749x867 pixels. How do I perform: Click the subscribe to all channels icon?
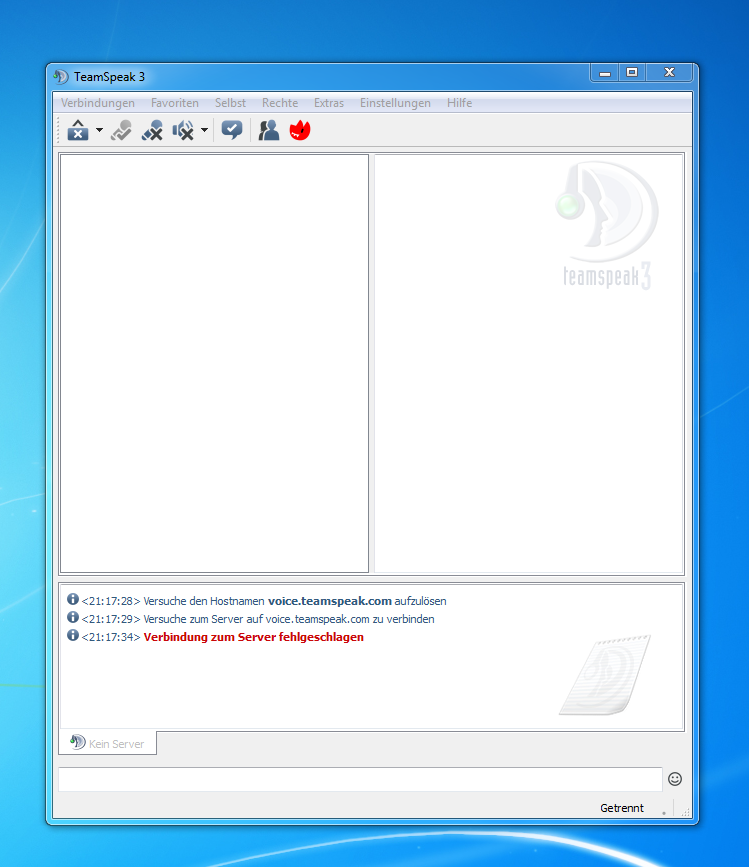pyautogui.click(x=232, y=130)
